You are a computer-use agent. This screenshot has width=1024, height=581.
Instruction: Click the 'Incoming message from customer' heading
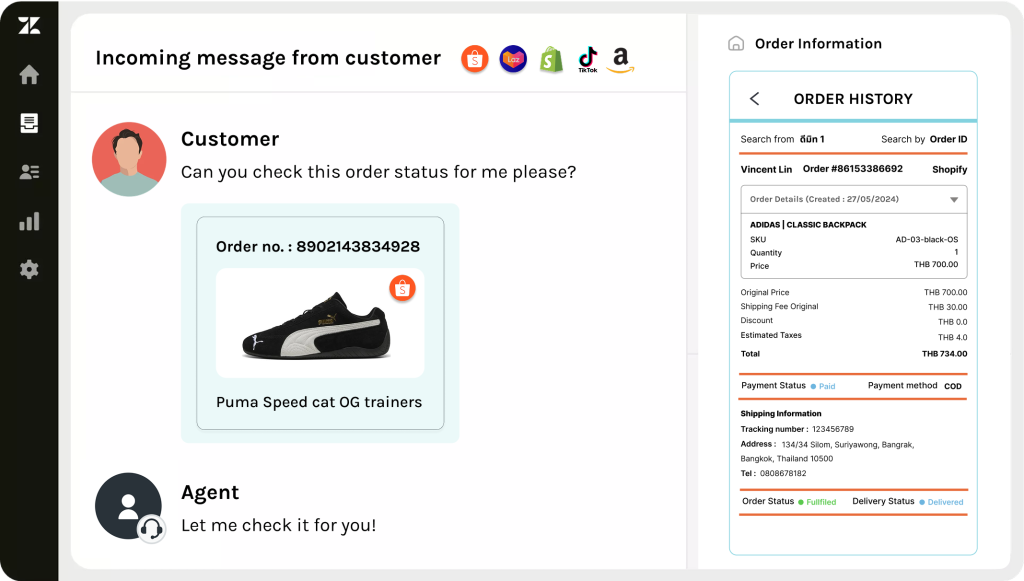tap(268, 58)
